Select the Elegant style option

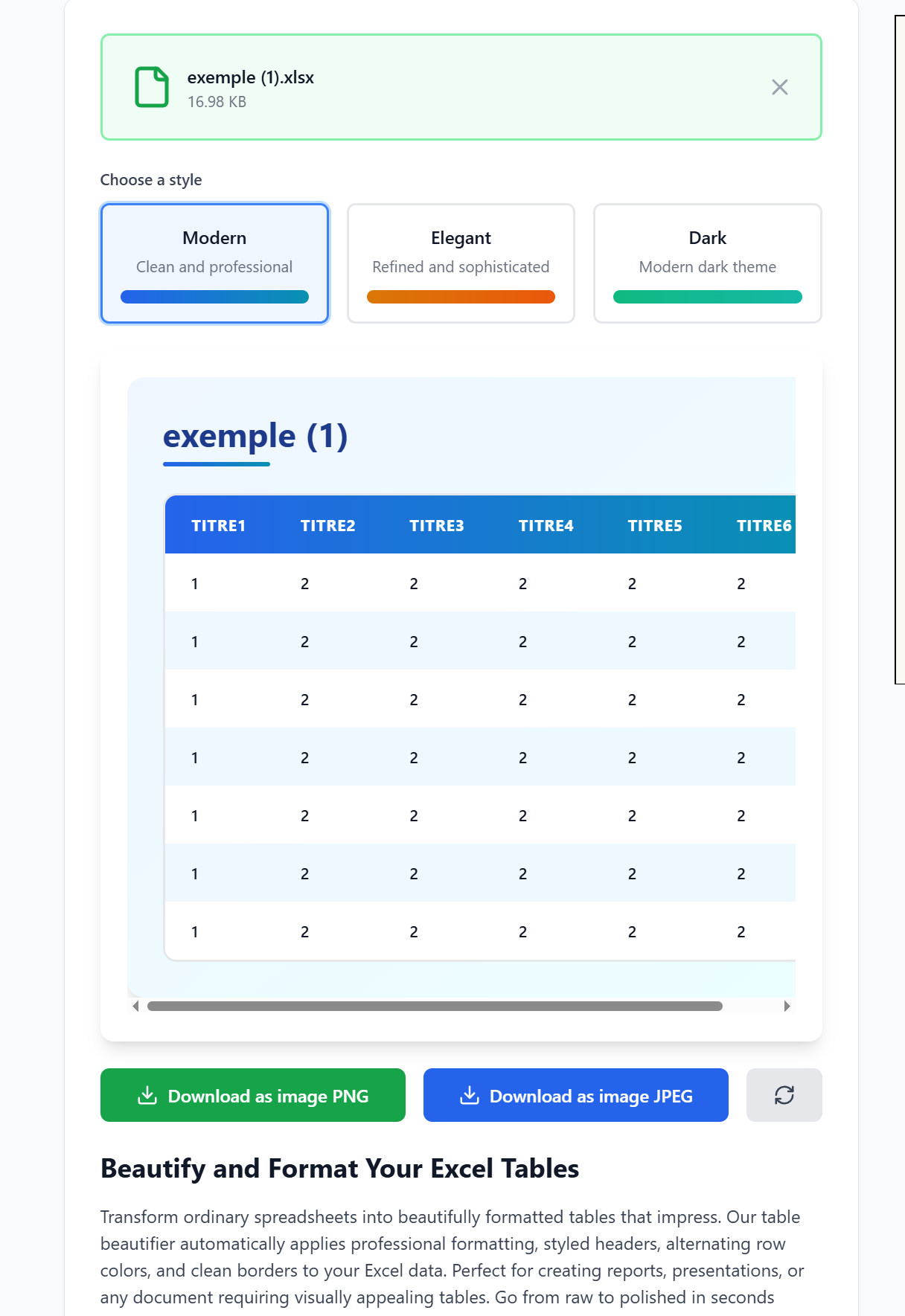[x=461, y=262]
